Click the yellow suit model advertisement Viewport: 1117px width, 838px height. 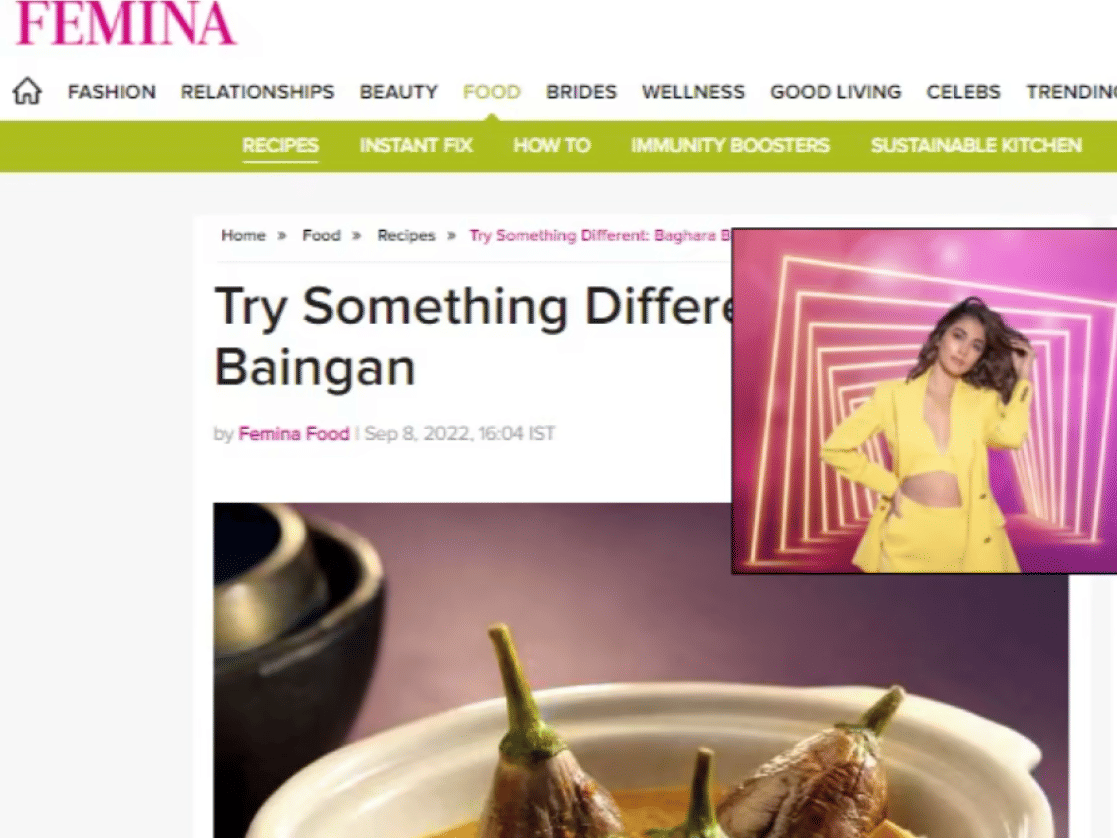(x=924, y=401)
